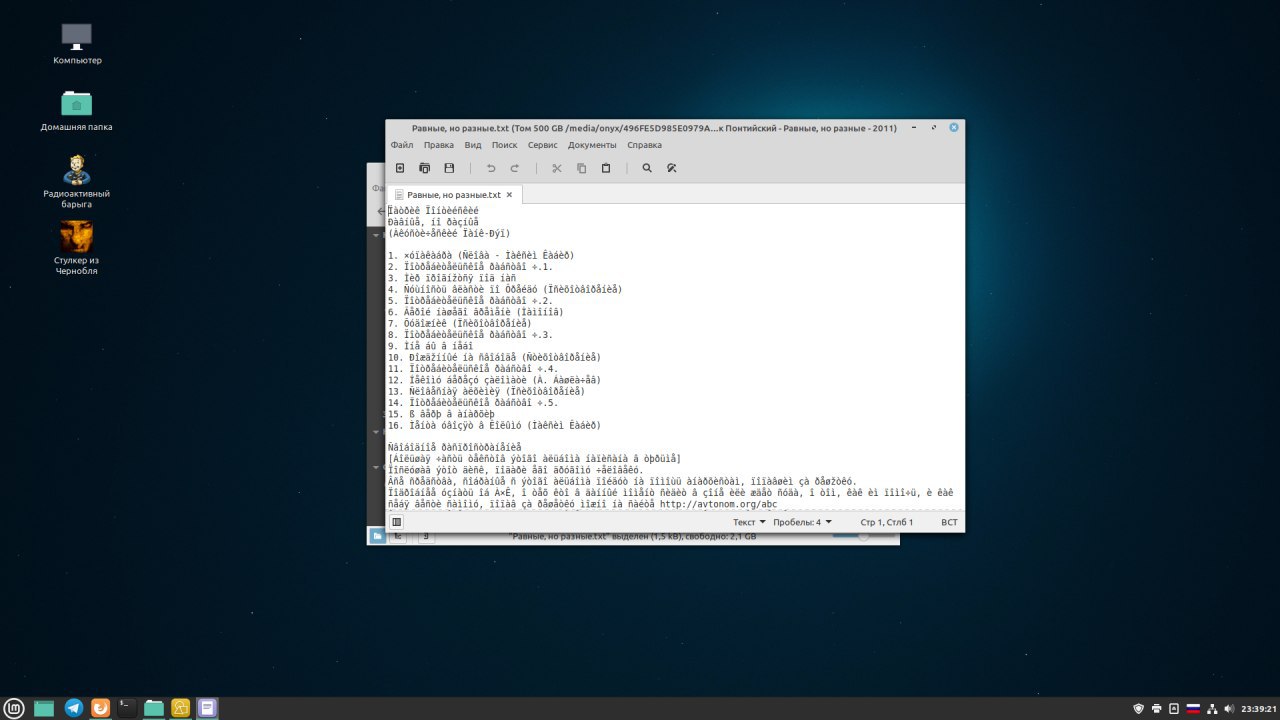This screenshot has height=720, width=1280.
Task: Open Telegram from the taskbar
Action: [x=74, y=708]
